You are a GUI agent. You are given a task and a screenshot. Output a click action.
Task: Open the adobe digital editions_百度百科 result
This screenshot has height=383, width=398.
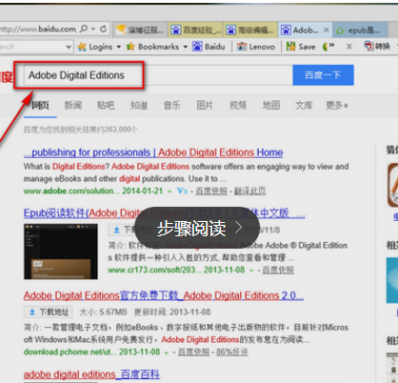tap(92, 374)
